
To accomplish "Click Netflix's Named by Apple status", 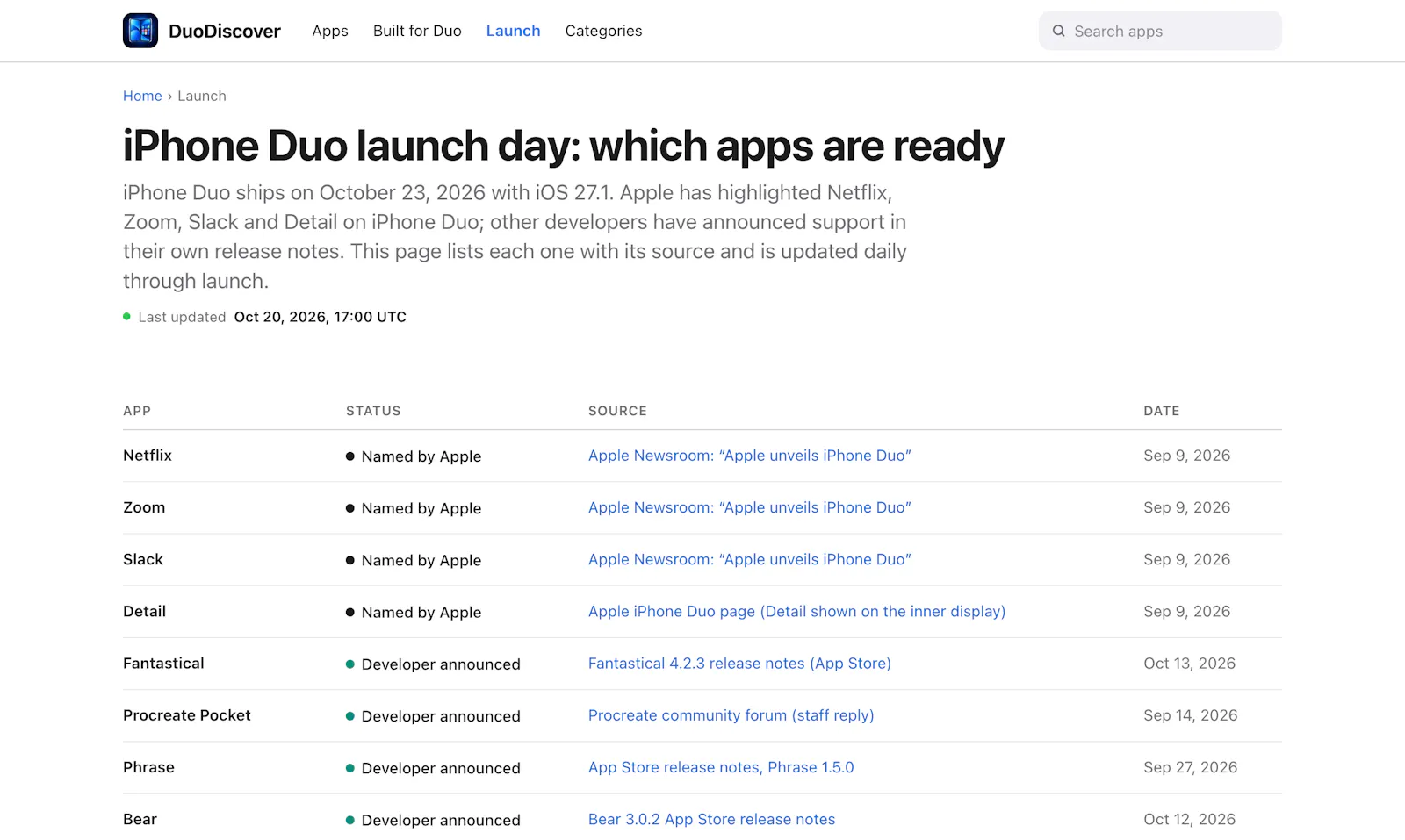I will (414, 456).
